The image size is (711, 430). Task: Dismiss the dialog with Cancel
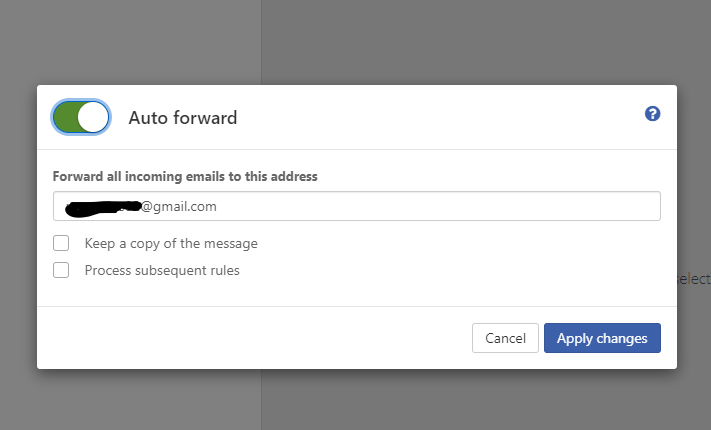(505, 338)
